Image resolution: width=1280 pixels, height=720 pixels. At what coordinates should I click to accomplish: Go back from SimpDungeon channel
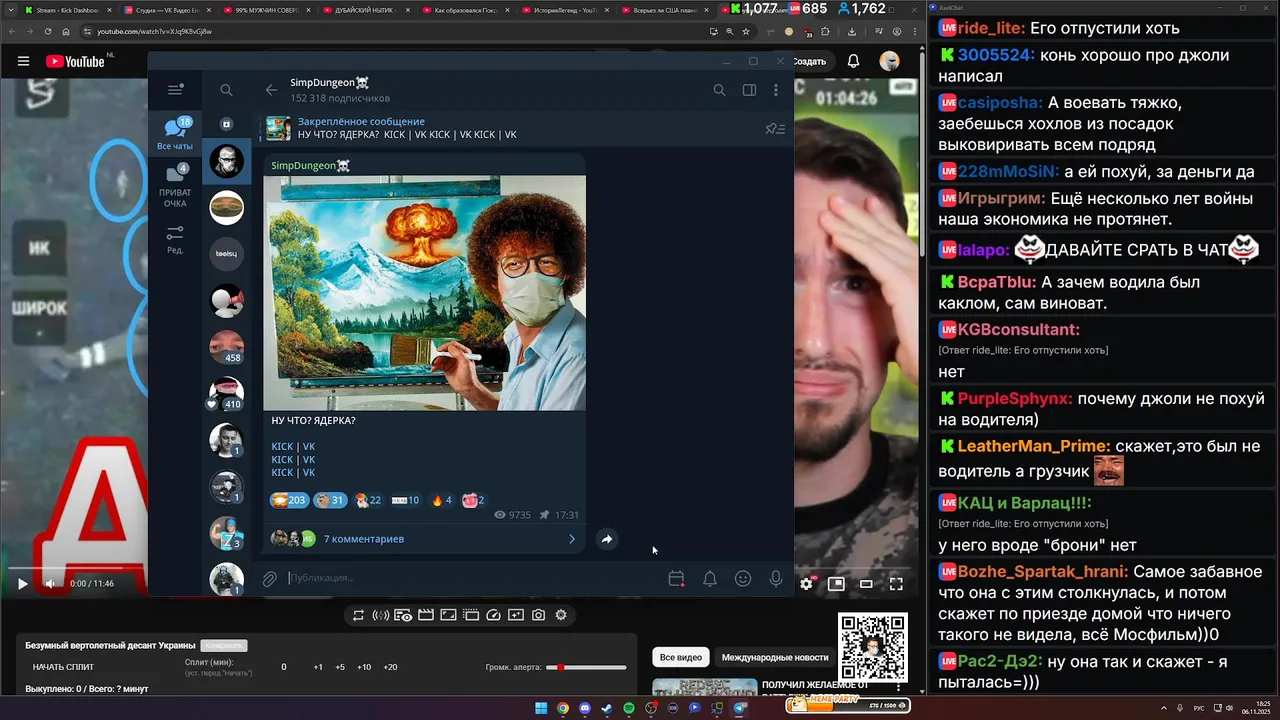271,90
